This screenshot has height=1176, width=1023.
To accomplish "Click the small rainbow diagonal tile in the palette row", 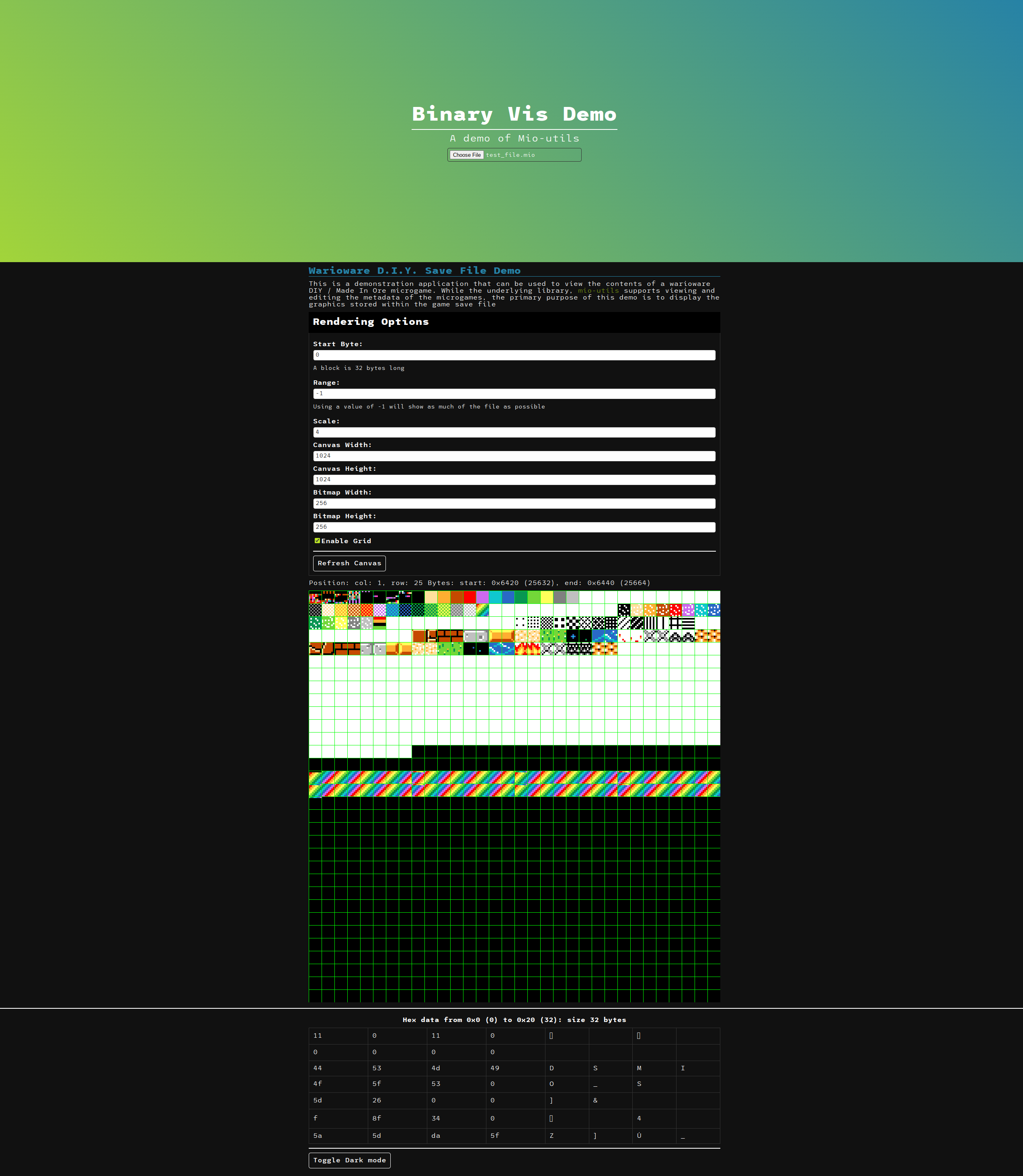I will coord(482,610).
